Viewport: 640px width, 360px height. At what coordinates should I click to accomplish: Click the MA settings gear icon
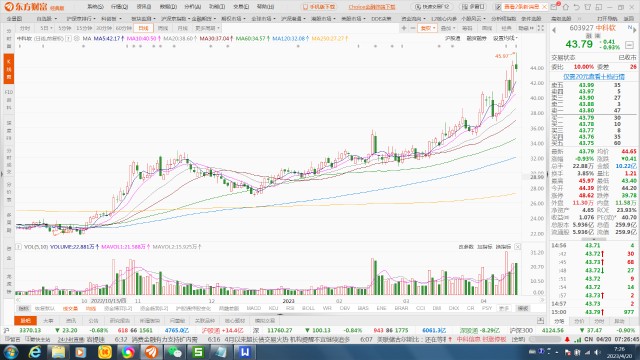(x=76, y=38)
